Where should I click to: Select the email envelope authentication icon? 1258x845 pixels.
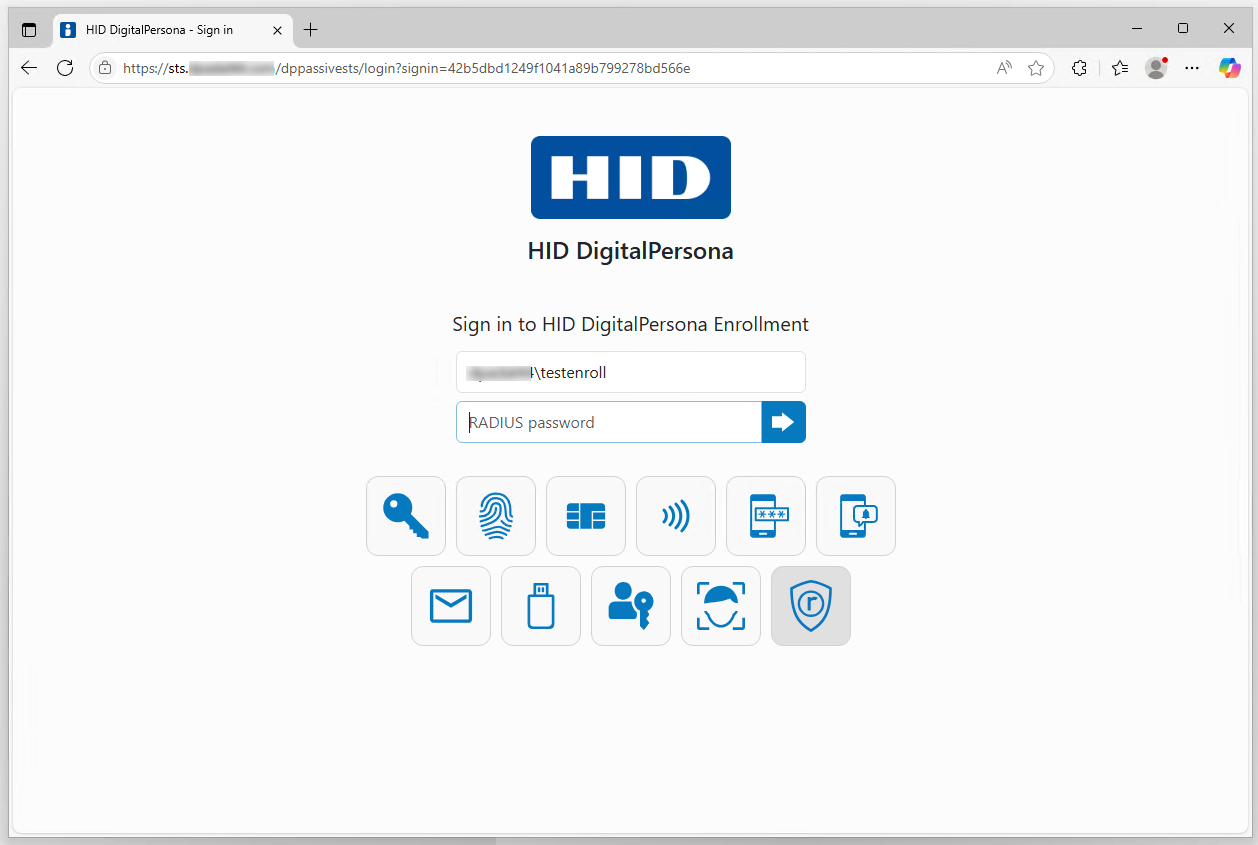pos(450,606)
